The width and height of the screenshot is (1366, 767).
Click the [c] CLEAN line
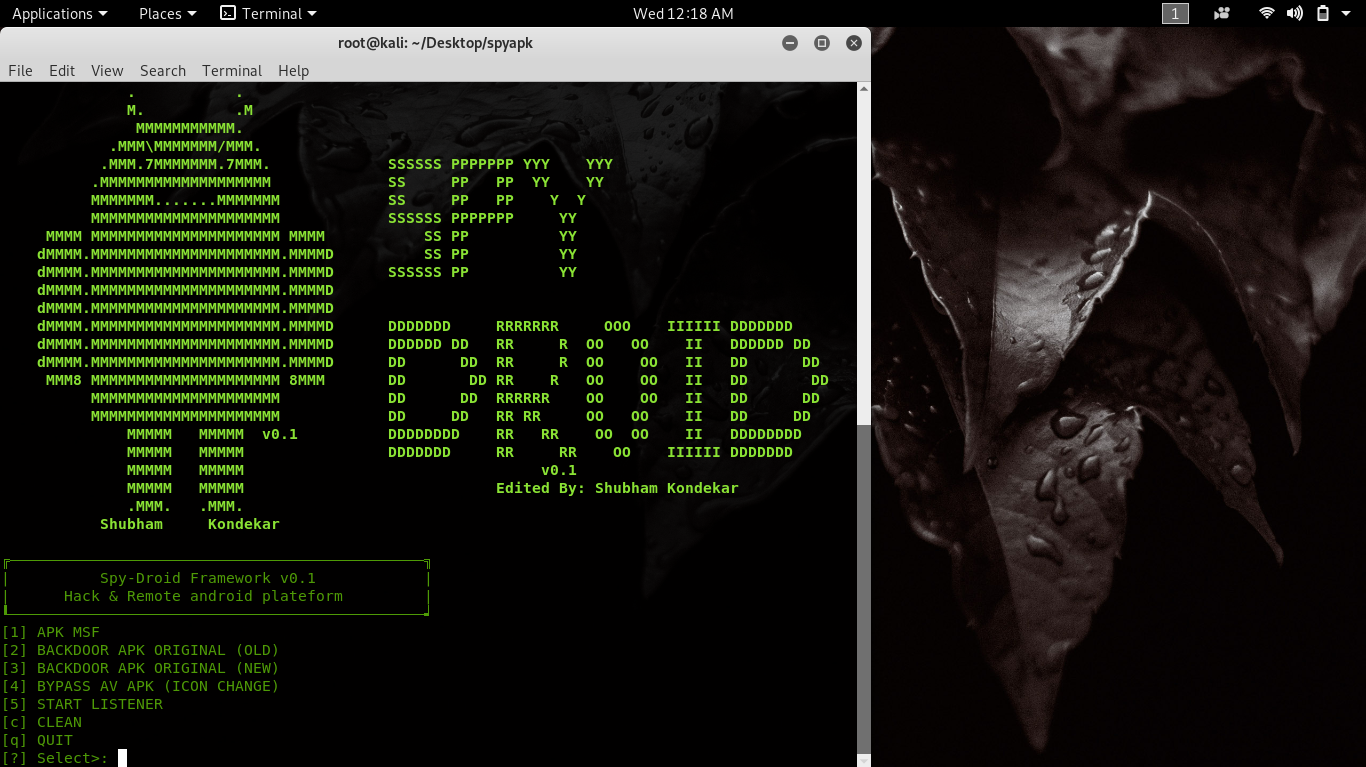[42, 722]
